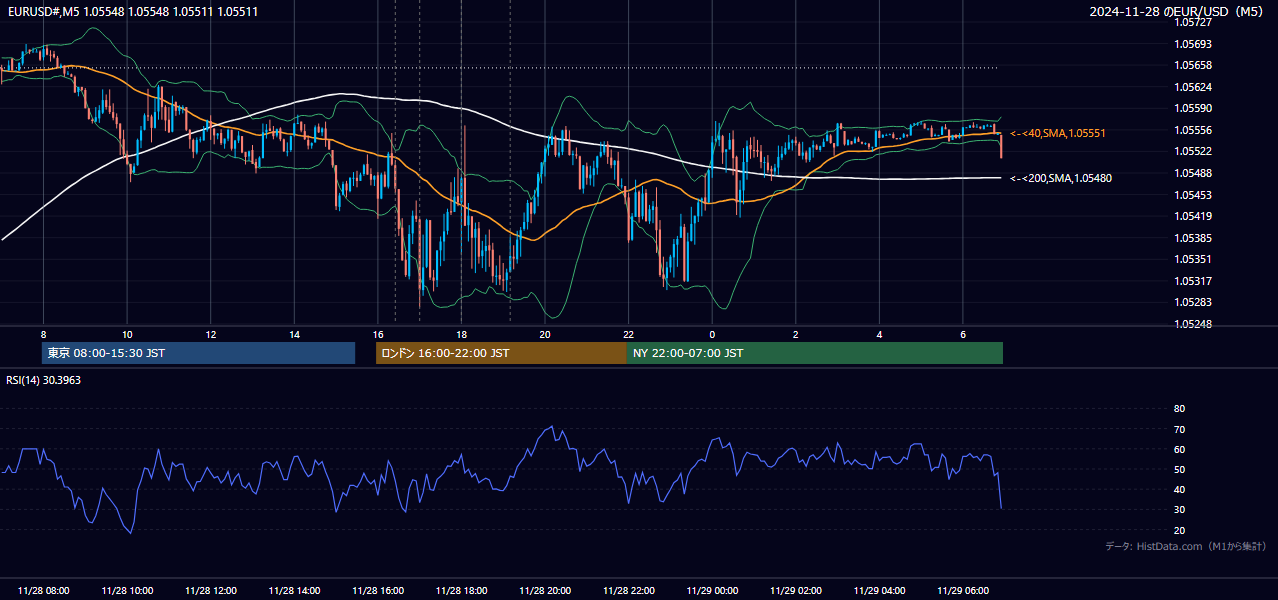The image size is (1278, 600).
Task: Click RSI scale label 20
Action: tap(1179, 530)
